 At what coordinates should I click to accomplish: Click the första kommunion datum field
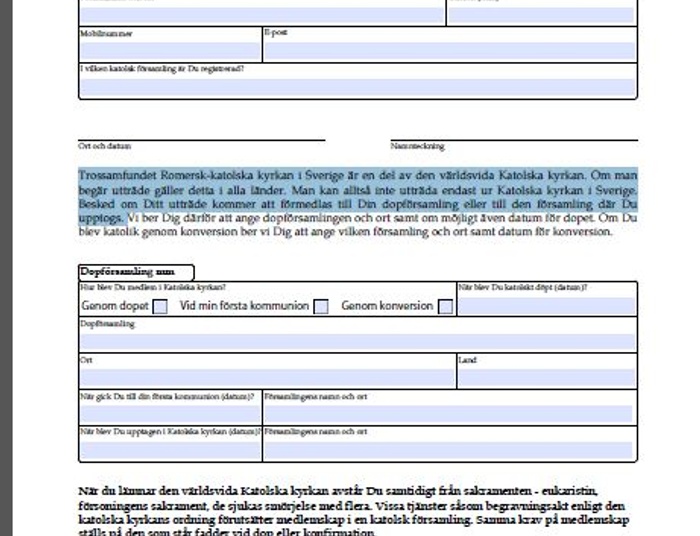tap(169, 413)
